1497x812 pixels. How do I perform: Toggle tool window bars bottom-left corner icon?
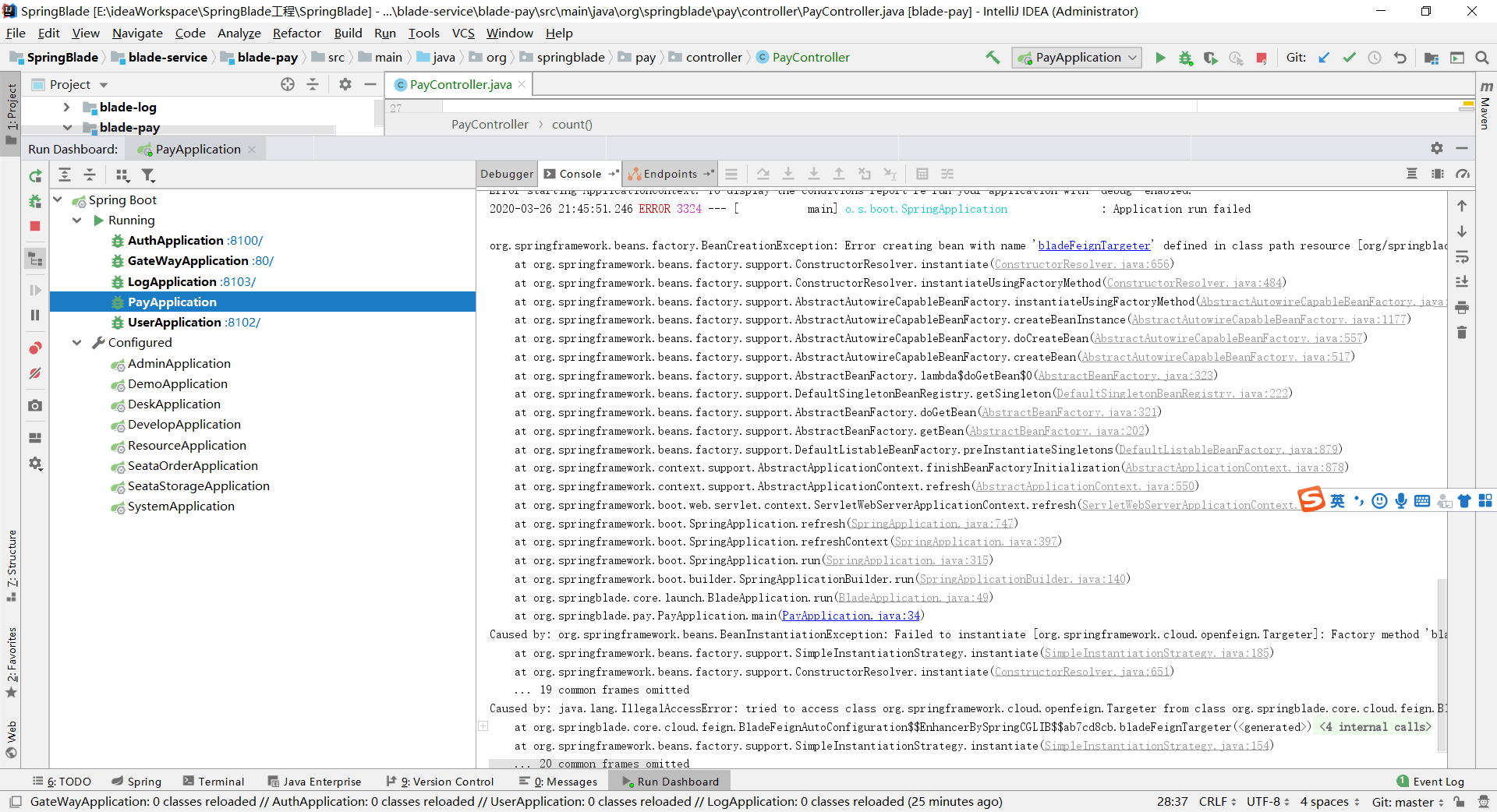[15, 802]
